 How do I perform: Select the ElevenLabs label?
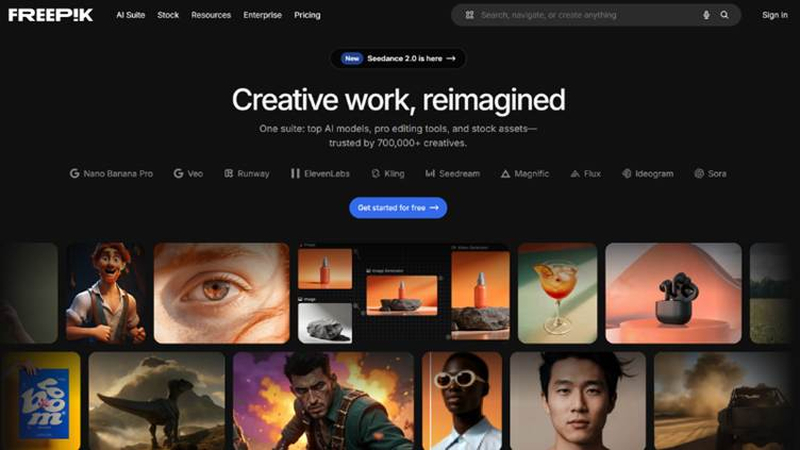327,173
